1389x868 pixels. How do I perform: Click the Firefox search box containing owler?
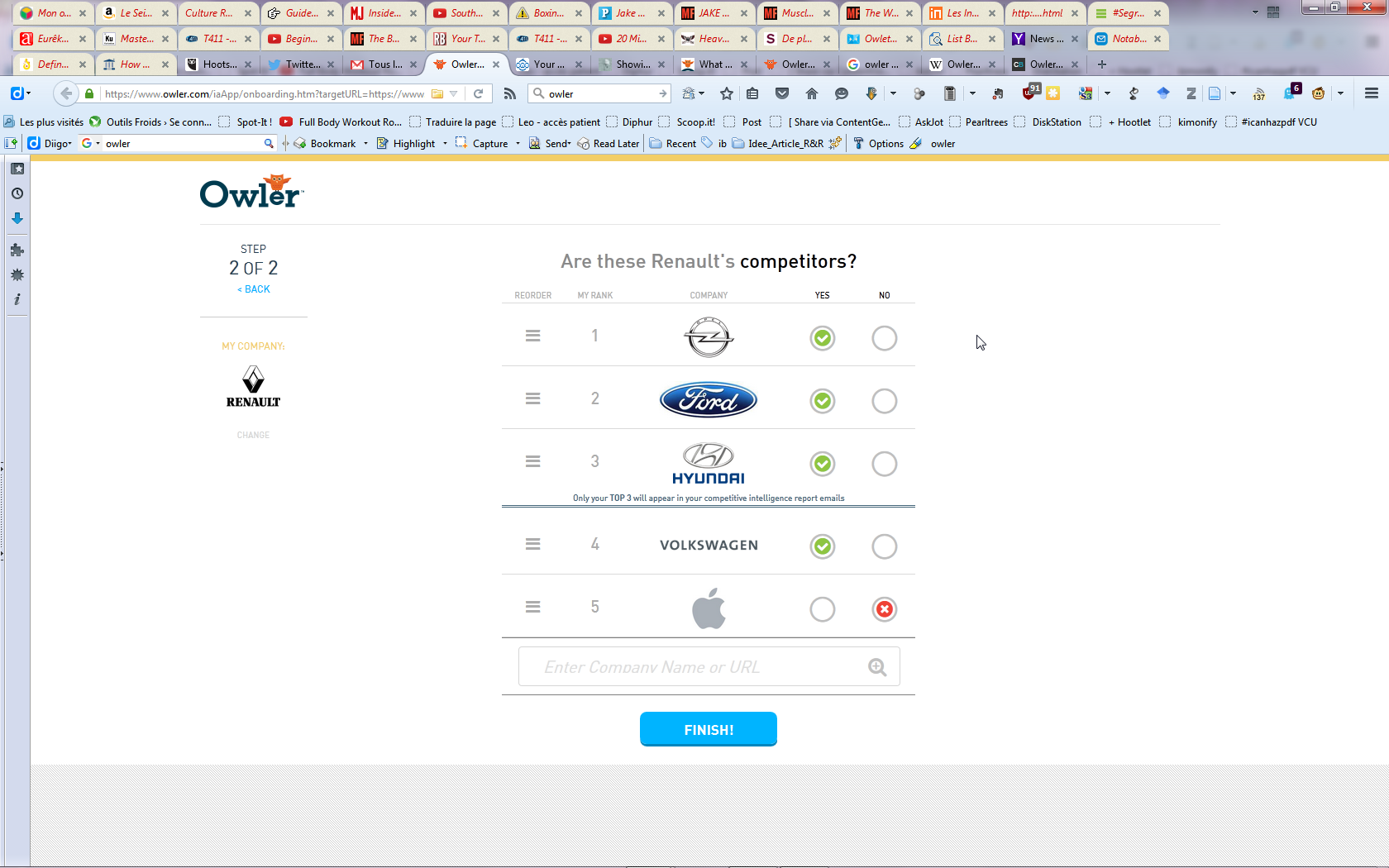coord(599,93)
